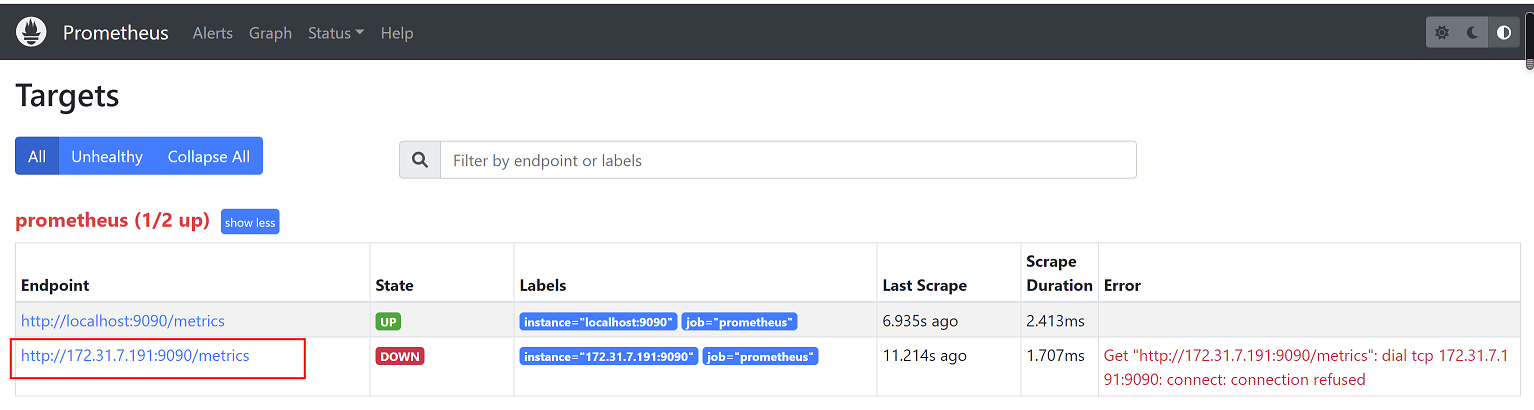Viewport: 1534px width, 410px height.
Task: Click the search magnifier icon
Action: point(420,160)
